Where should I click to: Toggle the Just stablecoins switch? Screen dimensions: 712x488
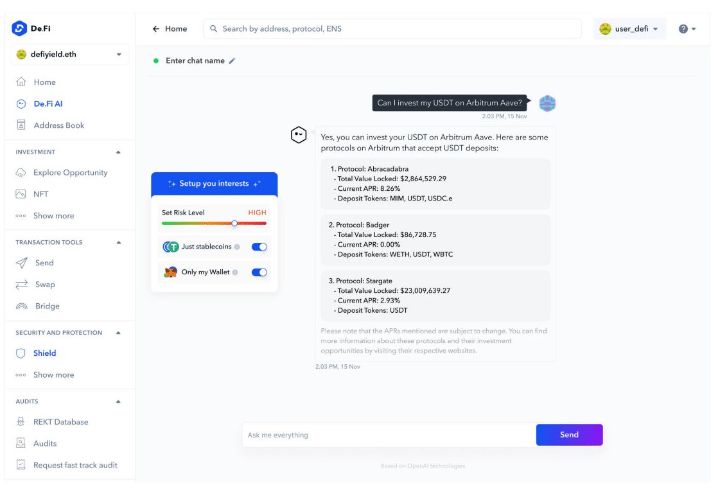pos(259,247)
